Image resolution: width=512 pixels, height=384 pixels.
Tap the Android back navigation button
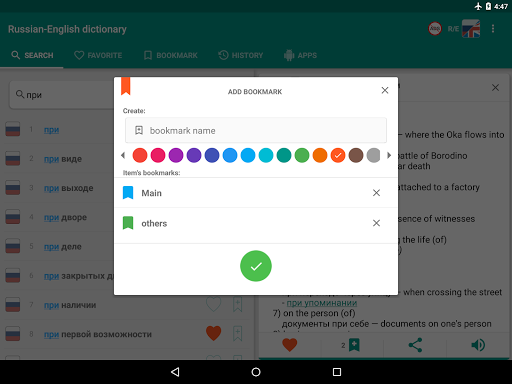[175, 372]
